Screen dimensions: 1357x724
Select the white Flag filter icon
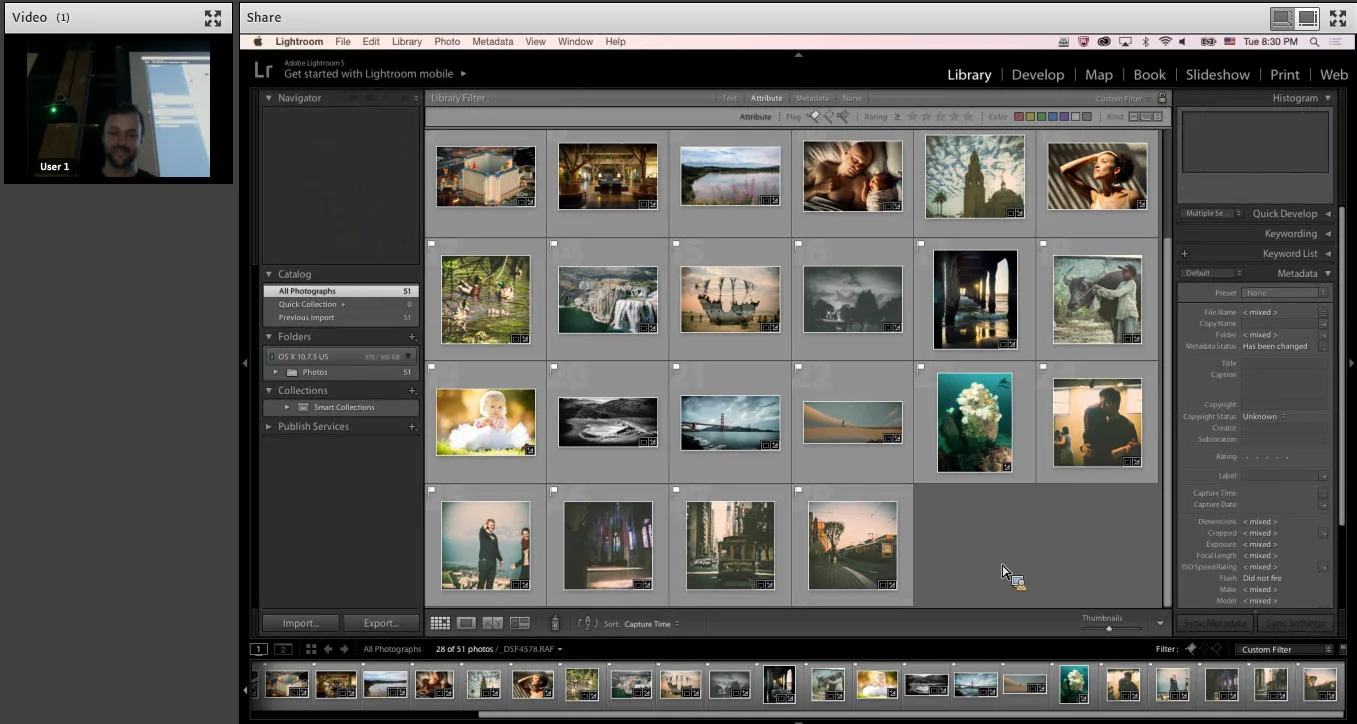tap(815, 116)
